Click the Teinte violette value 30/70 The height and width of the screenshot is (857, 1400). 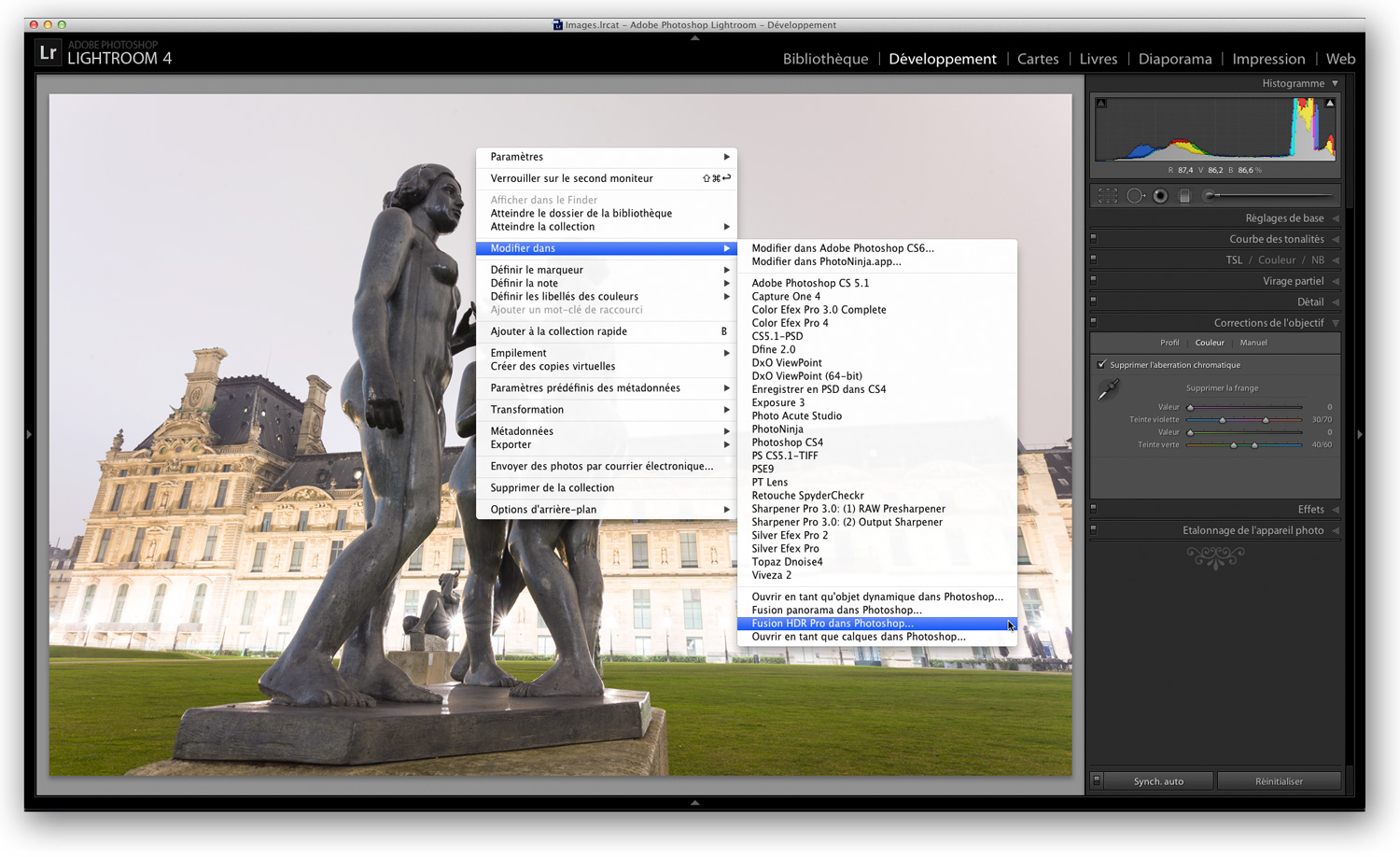pyautogui.click(x=1322, y=420)
